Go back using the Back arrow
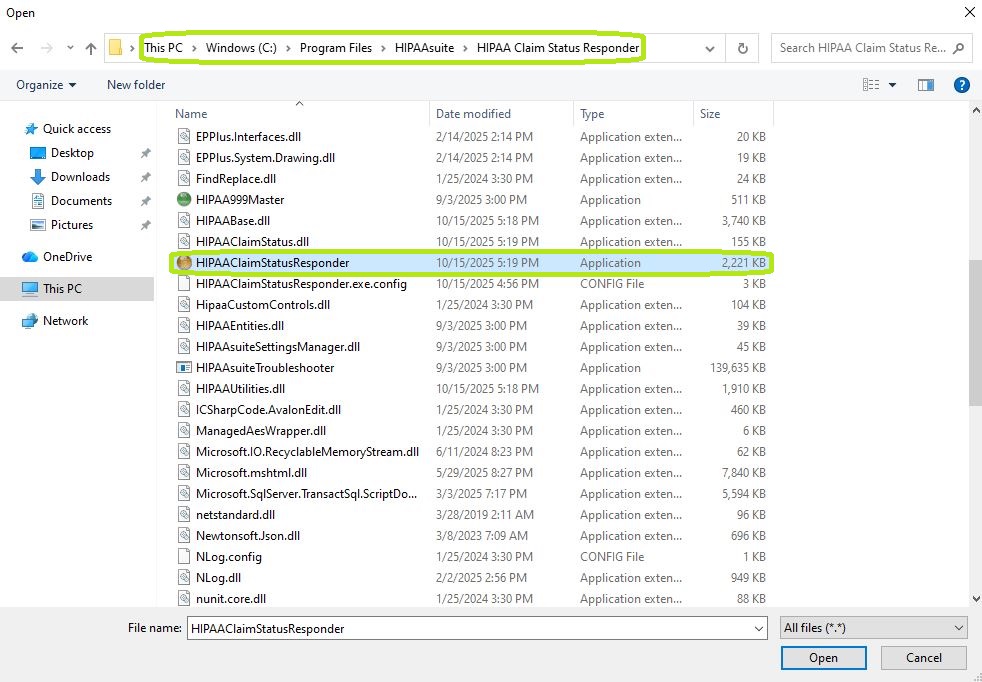 pyautogui.click(x=18, y=48)
